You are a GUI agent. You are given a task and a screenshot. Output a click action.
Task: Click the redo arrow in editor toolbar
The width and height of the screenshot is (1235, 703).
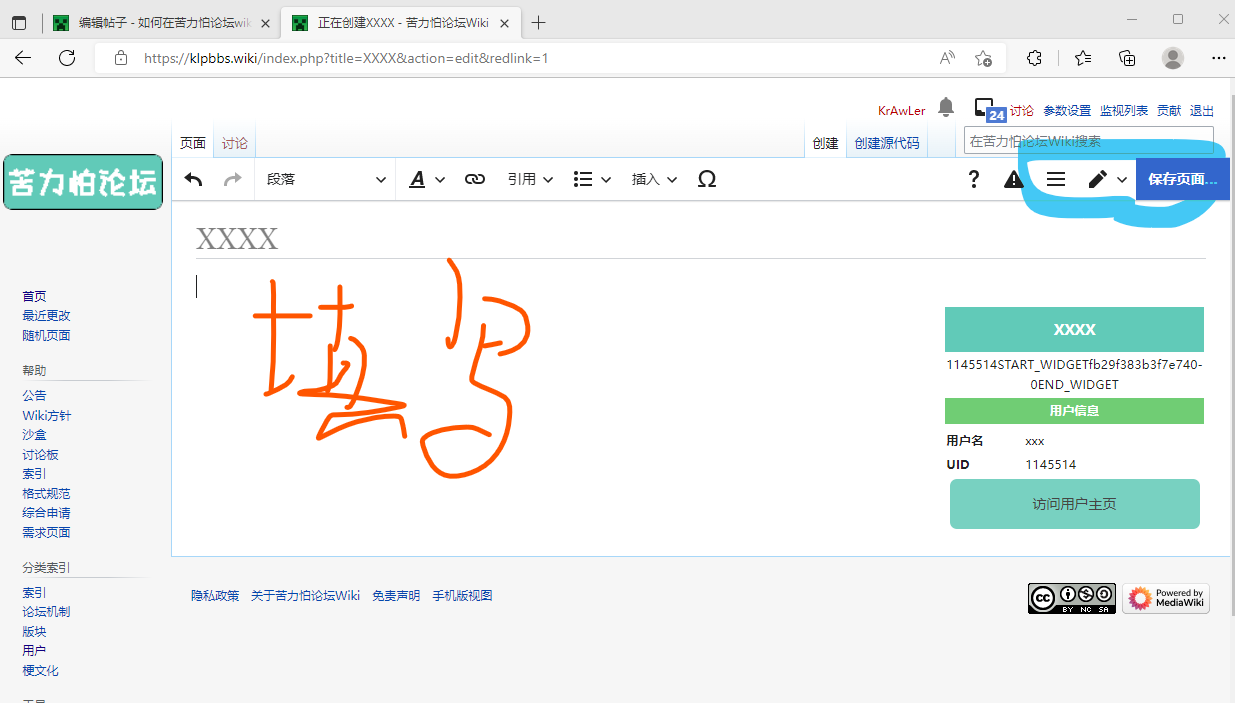pyautogui.click(x=232, y=179)
